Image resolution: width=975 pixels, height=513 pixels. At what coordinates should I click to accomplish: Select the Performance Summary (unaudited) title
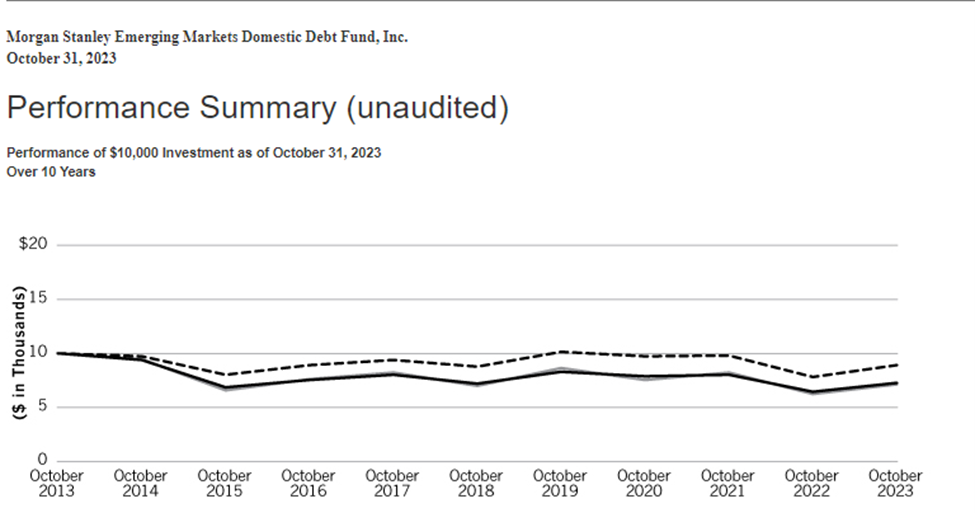point(257,108)
